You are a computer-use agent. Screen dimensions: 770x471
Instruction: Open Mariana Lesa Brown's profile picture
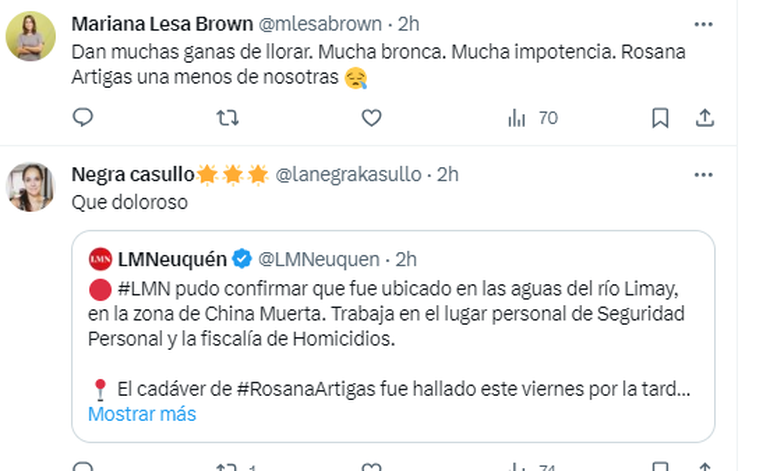31,38
